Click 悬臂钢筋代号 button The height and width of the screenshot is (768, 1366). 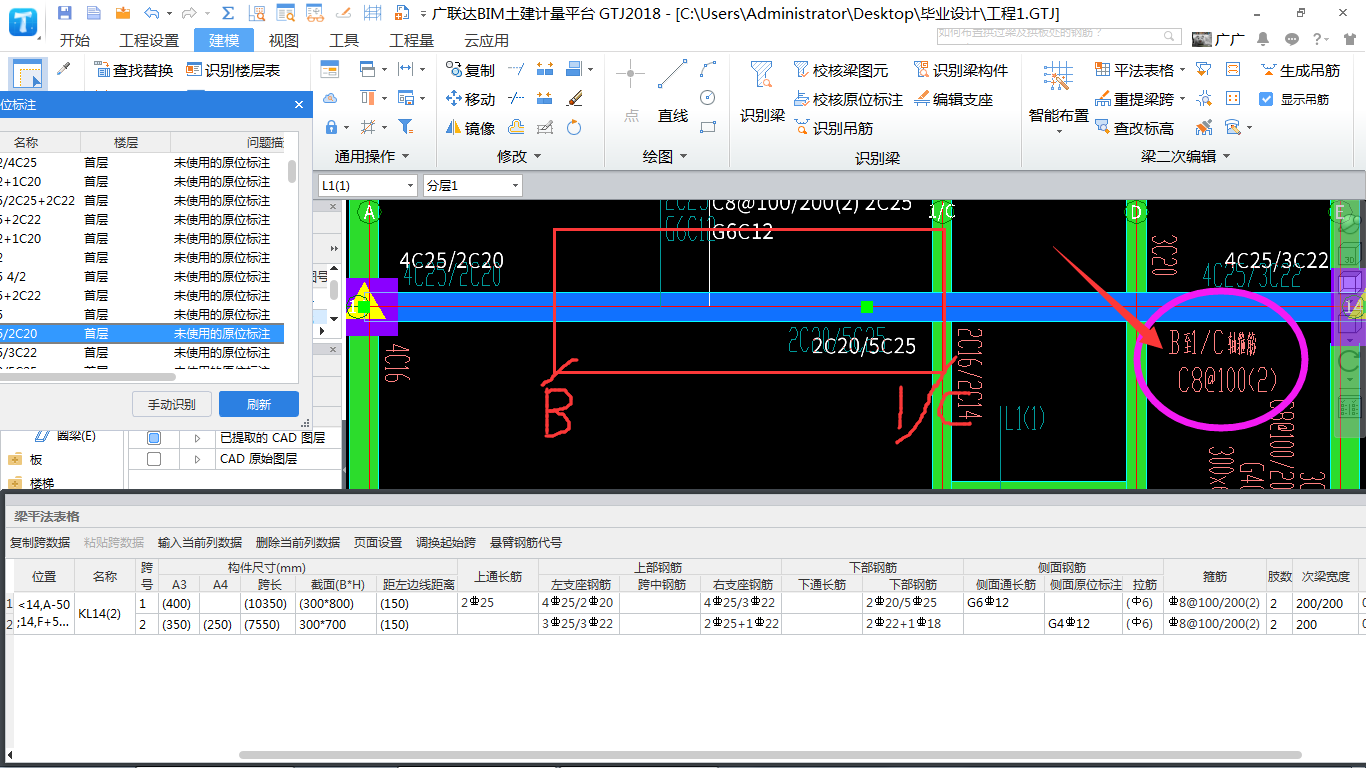click(526, 543)
